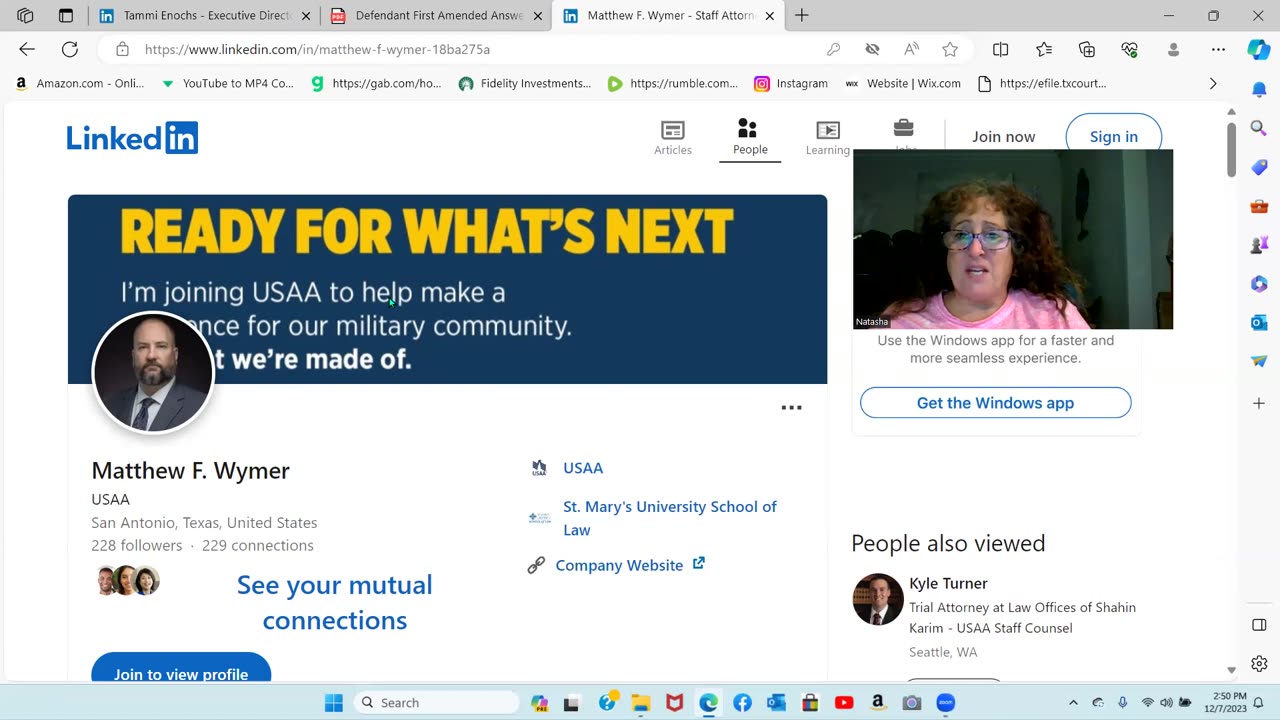Toggle the vertical tabs actions menu
The image size is (1280, 720).
point(66,15)
